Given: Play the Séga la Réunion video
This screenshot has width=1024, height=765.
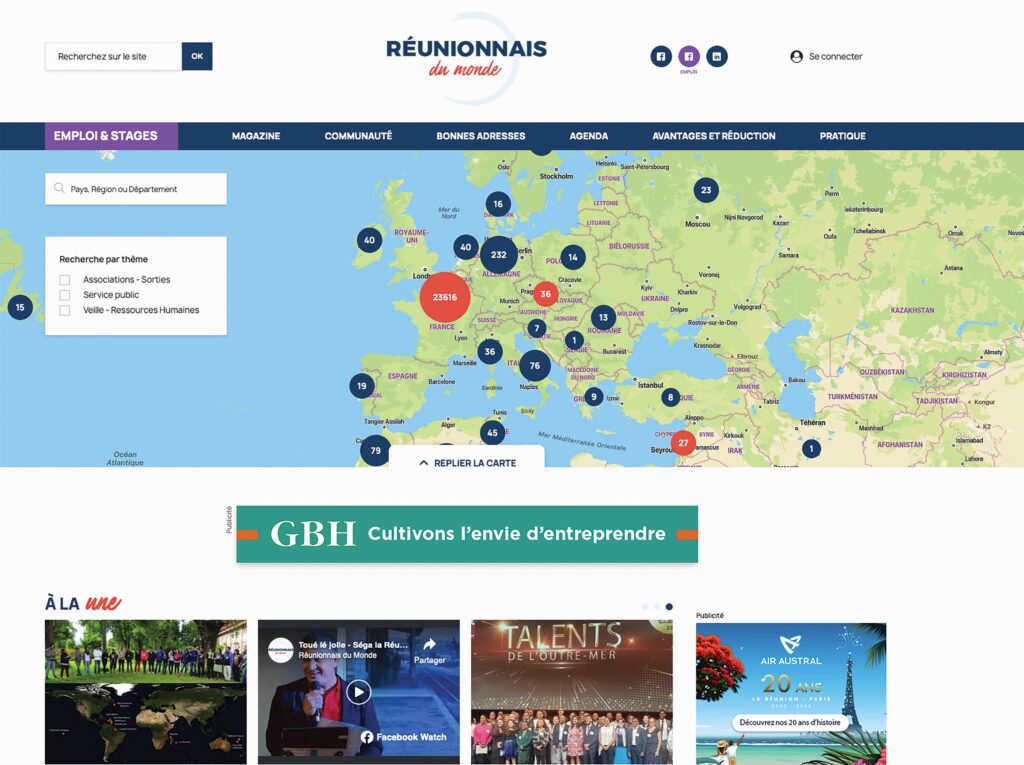Looking at the screenshot, I should 359,692.
